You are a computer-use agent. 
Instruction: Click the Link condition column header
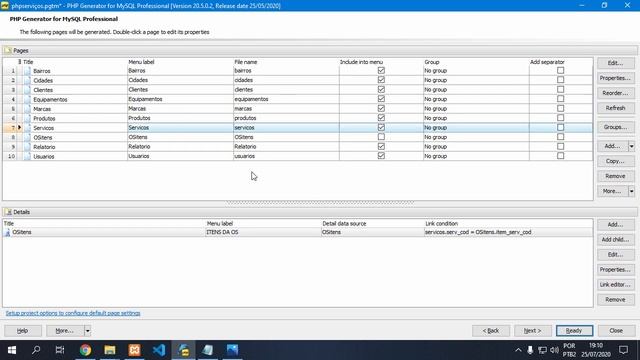442,224
